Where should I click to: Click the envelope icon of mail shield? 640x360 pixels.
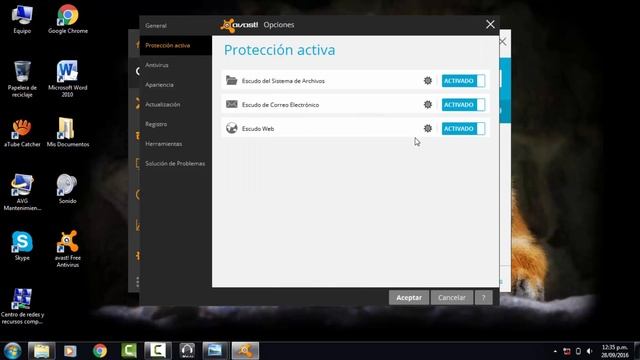click(x=231, y=104)
